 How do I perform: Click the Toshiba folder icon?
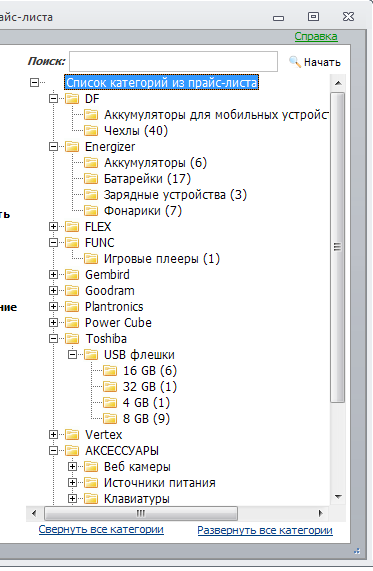click(72, 339)
